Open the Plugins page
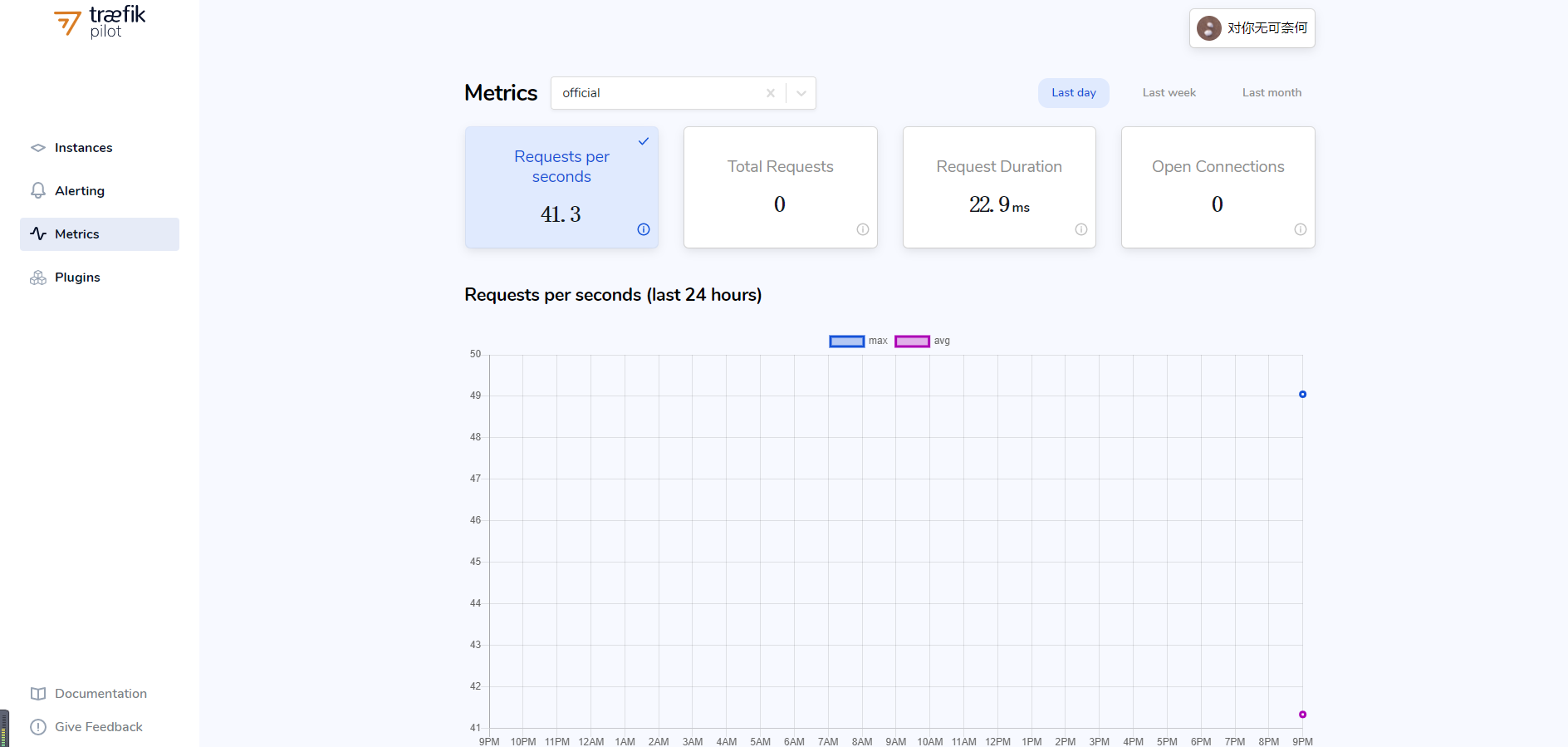The width and height of the screenshot is (1568, 747). pos(100,278)
